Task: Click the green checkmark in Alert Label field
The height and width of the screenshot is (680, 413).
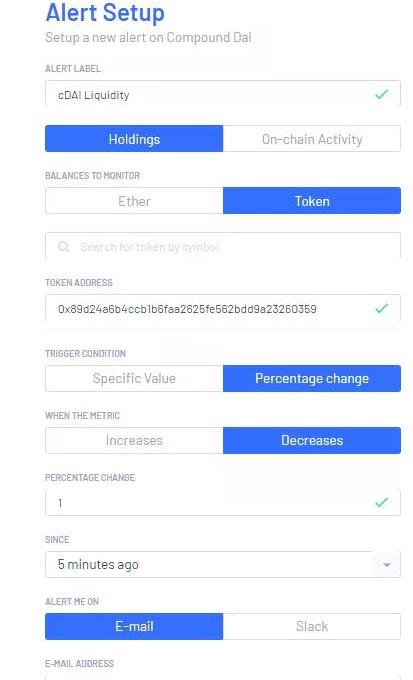Action: [x=381, y=94]
